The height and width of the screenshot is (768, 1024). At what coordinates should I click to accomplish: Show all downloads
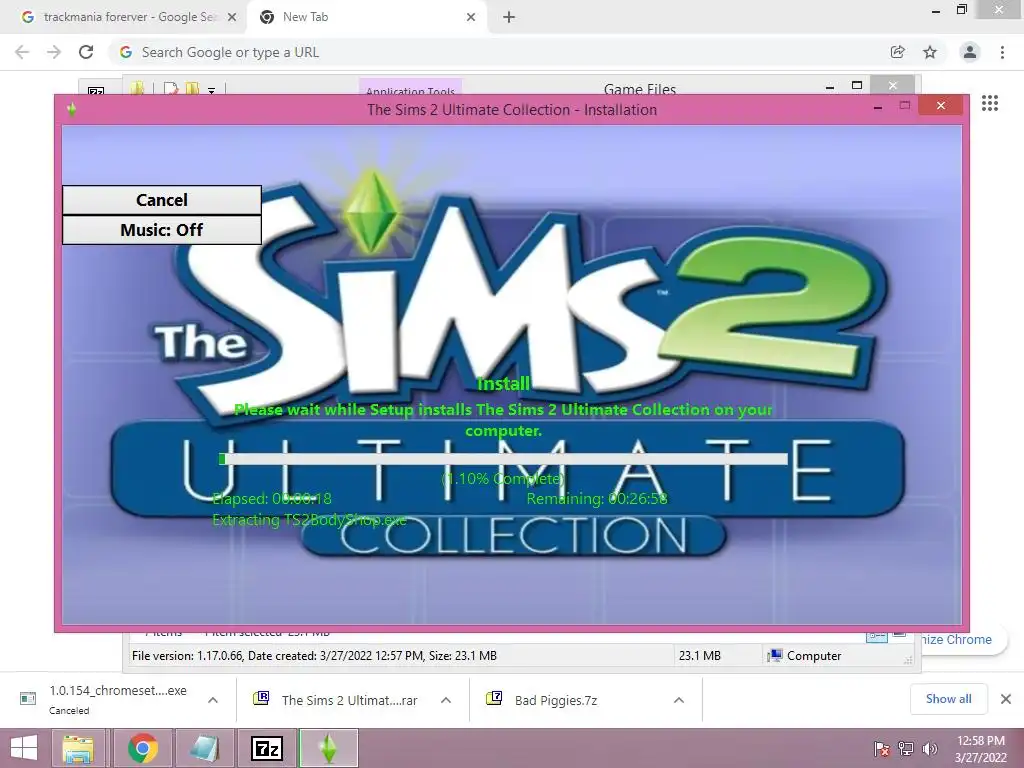(x=948, y=699)
